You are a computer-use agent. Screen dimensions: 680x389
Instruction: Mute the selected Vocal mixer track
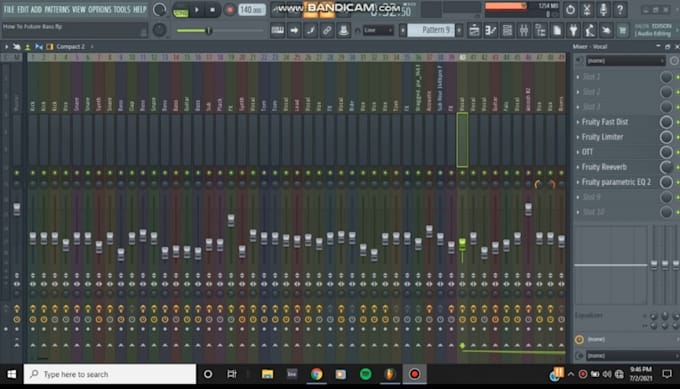tap(462, 173)
